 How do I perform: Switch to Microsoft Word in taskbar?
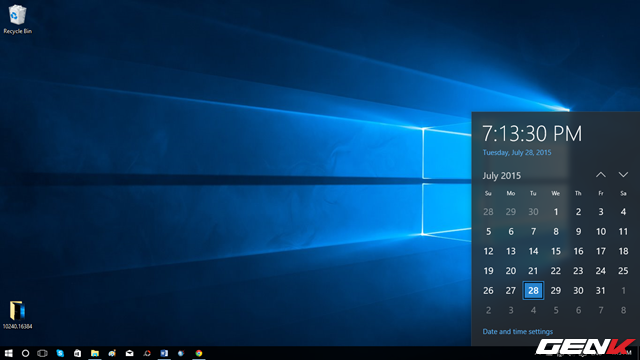coord(164,353)
